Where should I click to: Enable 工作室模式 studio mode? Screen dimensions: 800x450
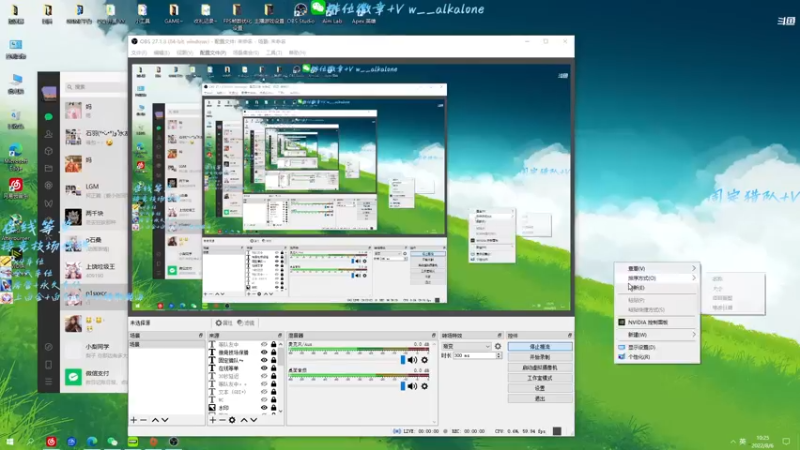[x=540, y=378]
